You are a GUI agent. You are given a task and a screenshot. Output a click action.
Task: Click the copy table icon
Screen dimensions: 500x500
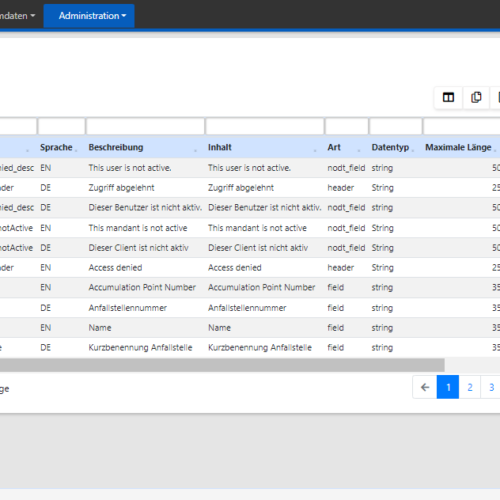476,97
